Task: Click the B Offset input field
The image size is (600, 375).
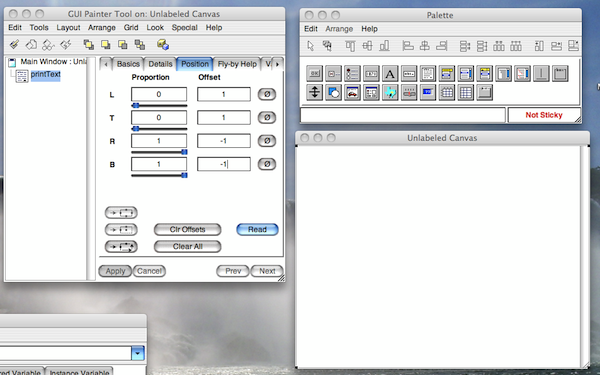Action: pos(224,164)
